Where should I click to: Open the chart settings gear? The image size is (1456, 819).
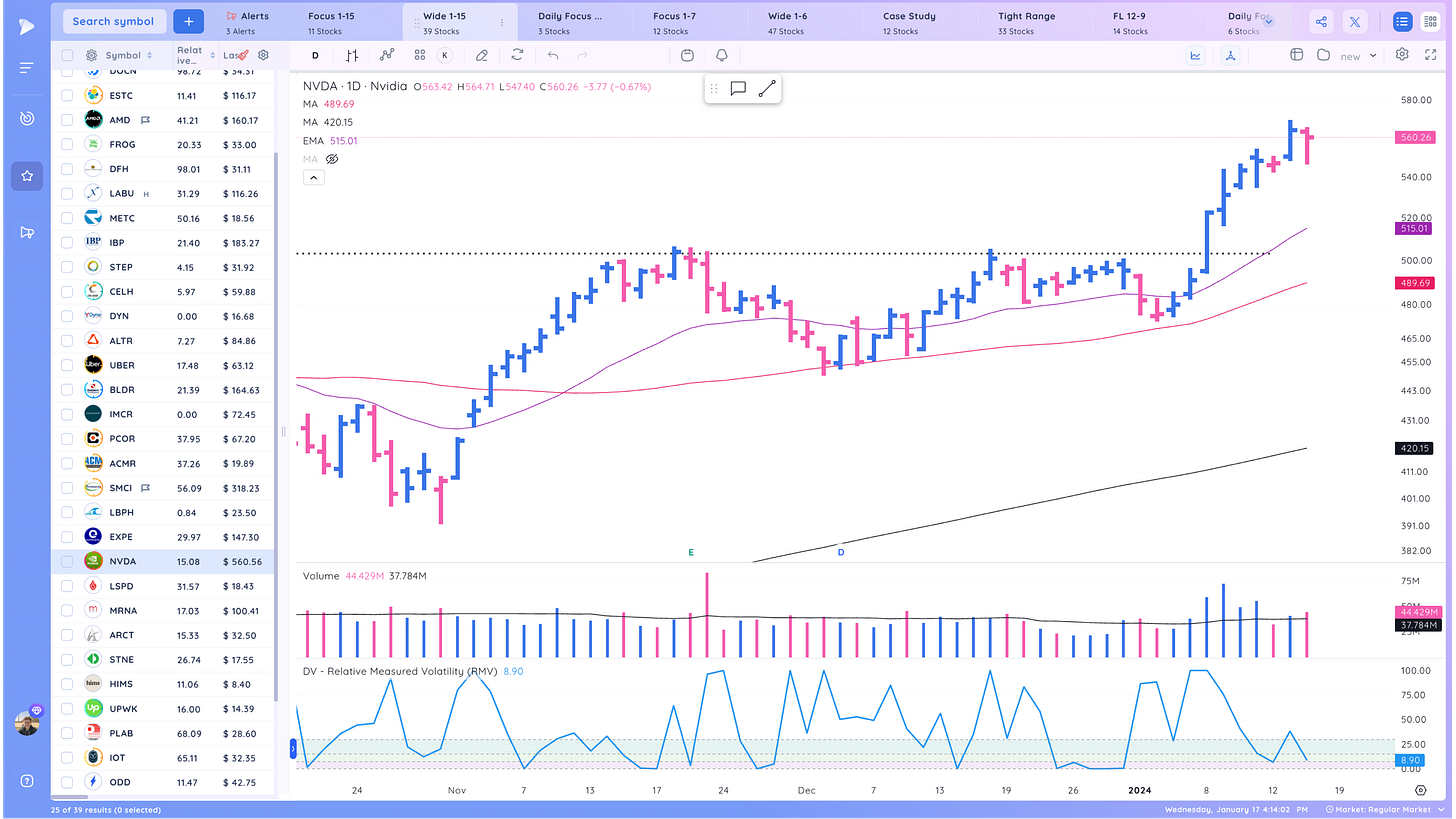(x=1402, y=55)
